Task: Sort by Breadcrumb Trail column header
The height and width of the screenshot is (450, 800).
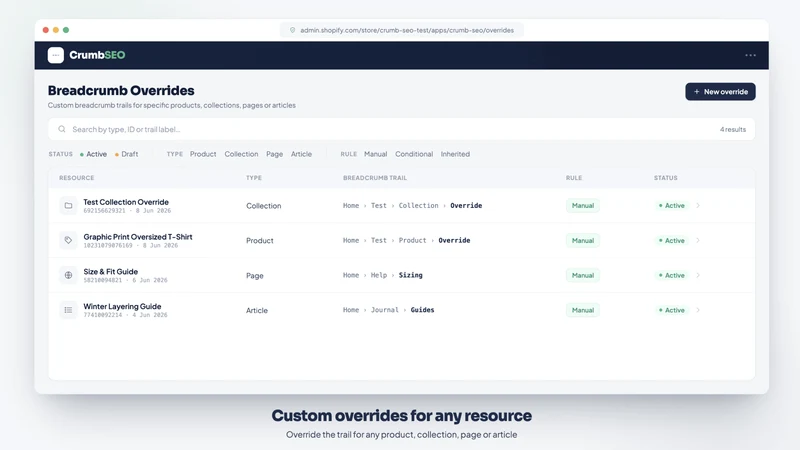Action: (374, 178)
